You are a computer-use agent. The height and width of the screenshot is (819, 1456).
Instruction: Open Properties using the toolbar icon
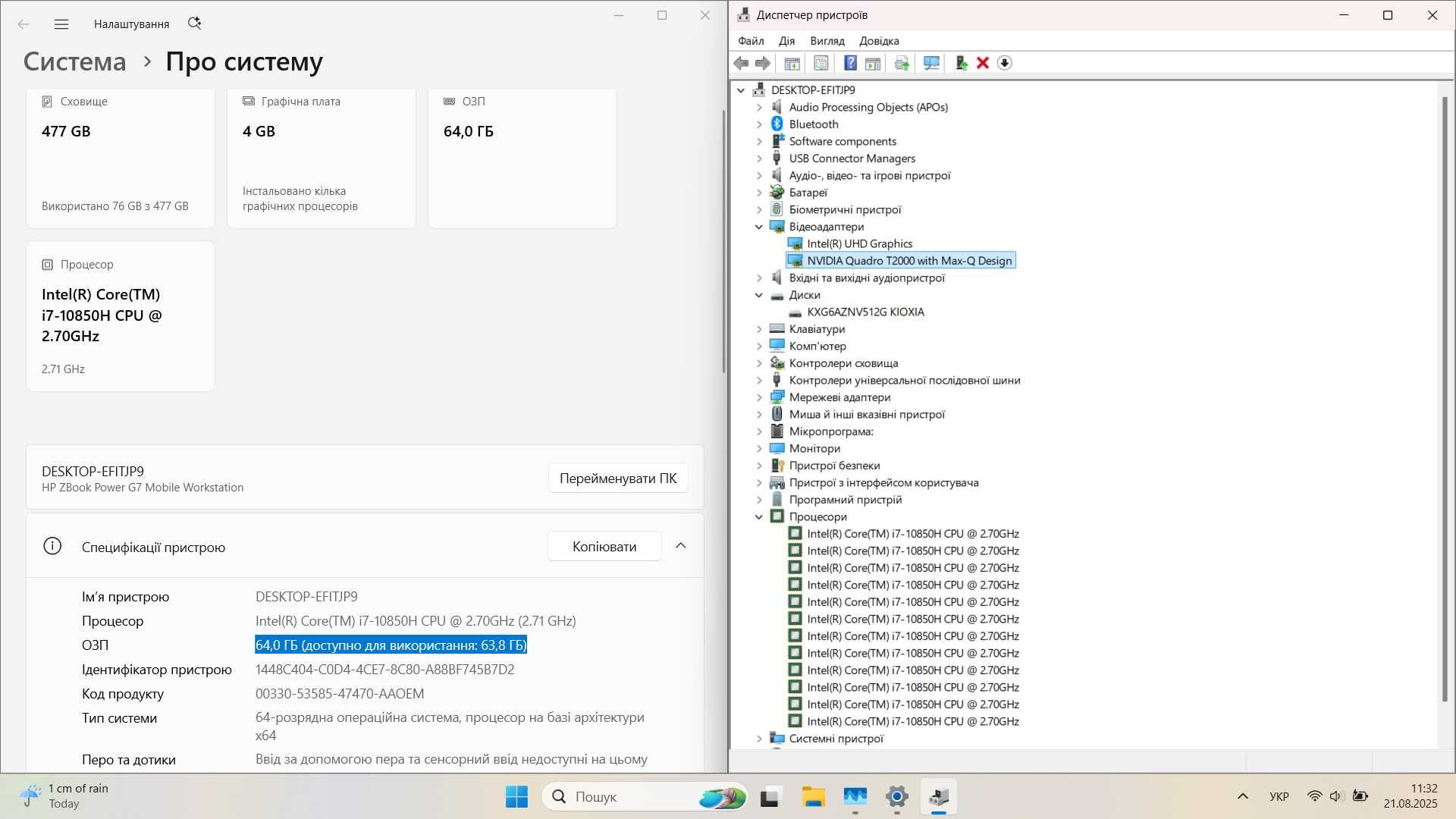(821, 63)
